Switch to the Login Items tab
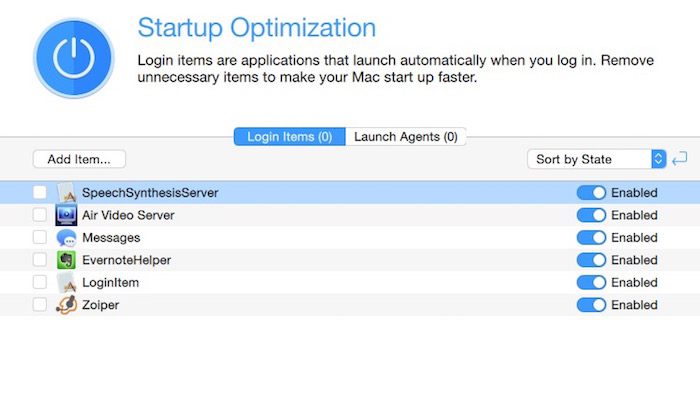The width and height of the screenshot is (700, 417). click(289, 137)
